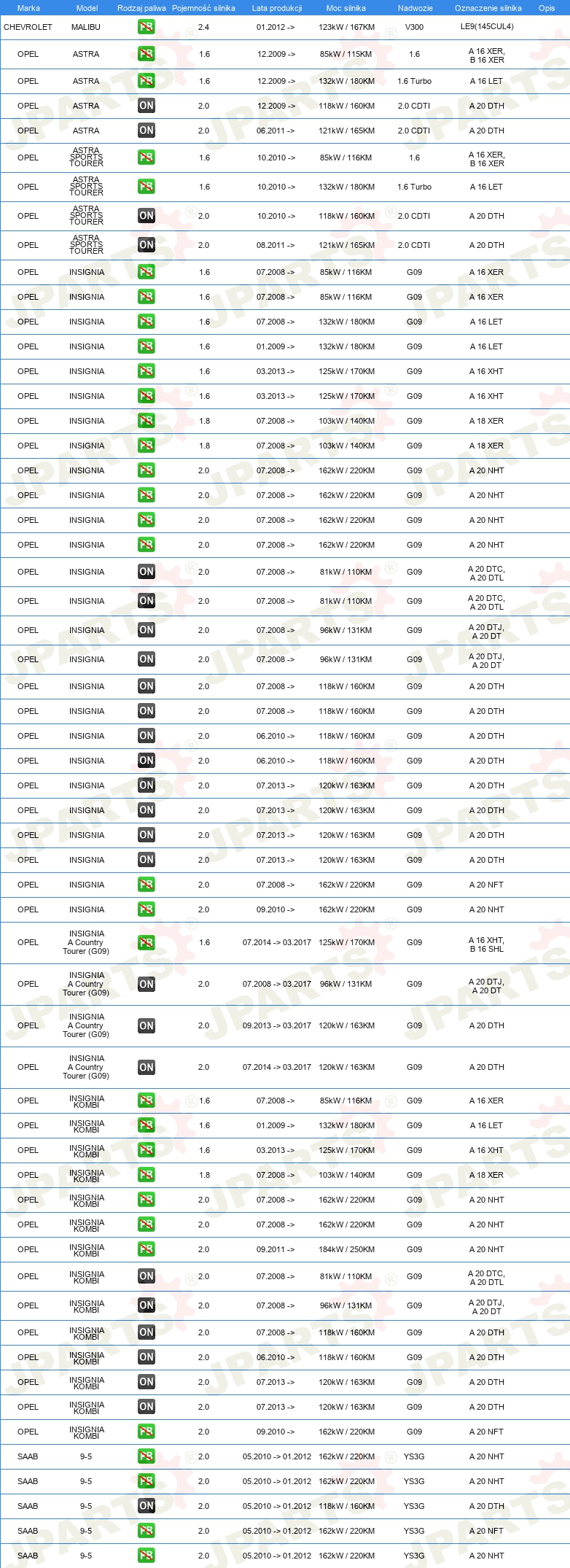Click petrol icon for Astra 1.6 Turbo 12.2009
Viewport: 570px width, 1568px height.
146,81
